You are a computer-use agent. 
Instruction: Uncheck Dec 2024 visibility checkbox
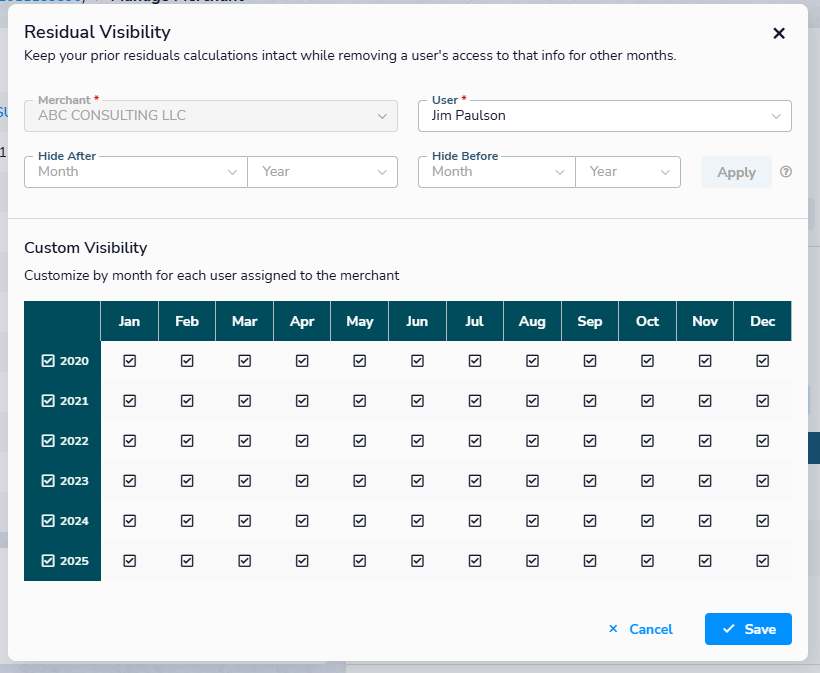point(762,521)
